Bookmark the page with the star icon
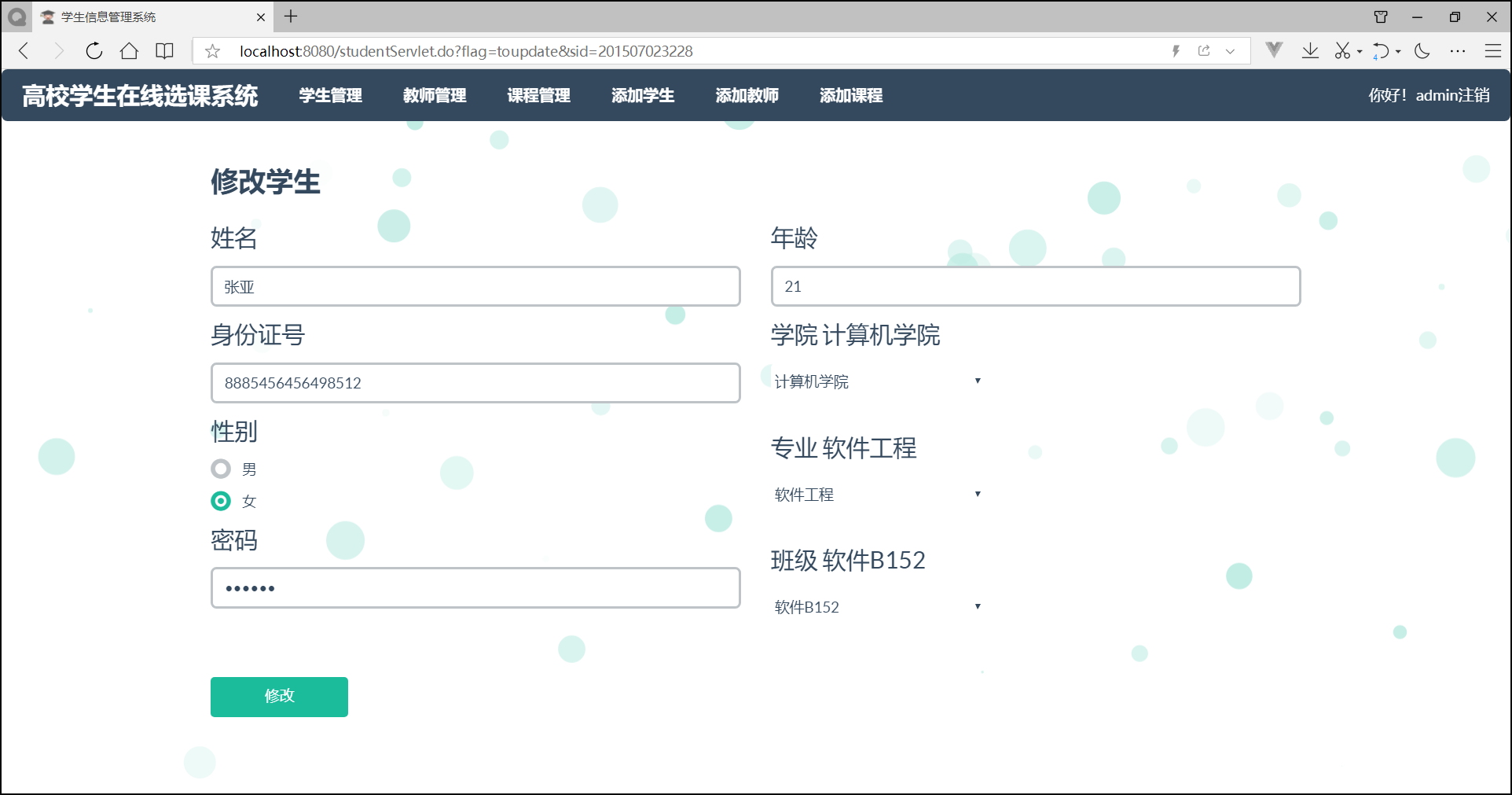This screenshot has width=1512, height=795. coord(212,51)
